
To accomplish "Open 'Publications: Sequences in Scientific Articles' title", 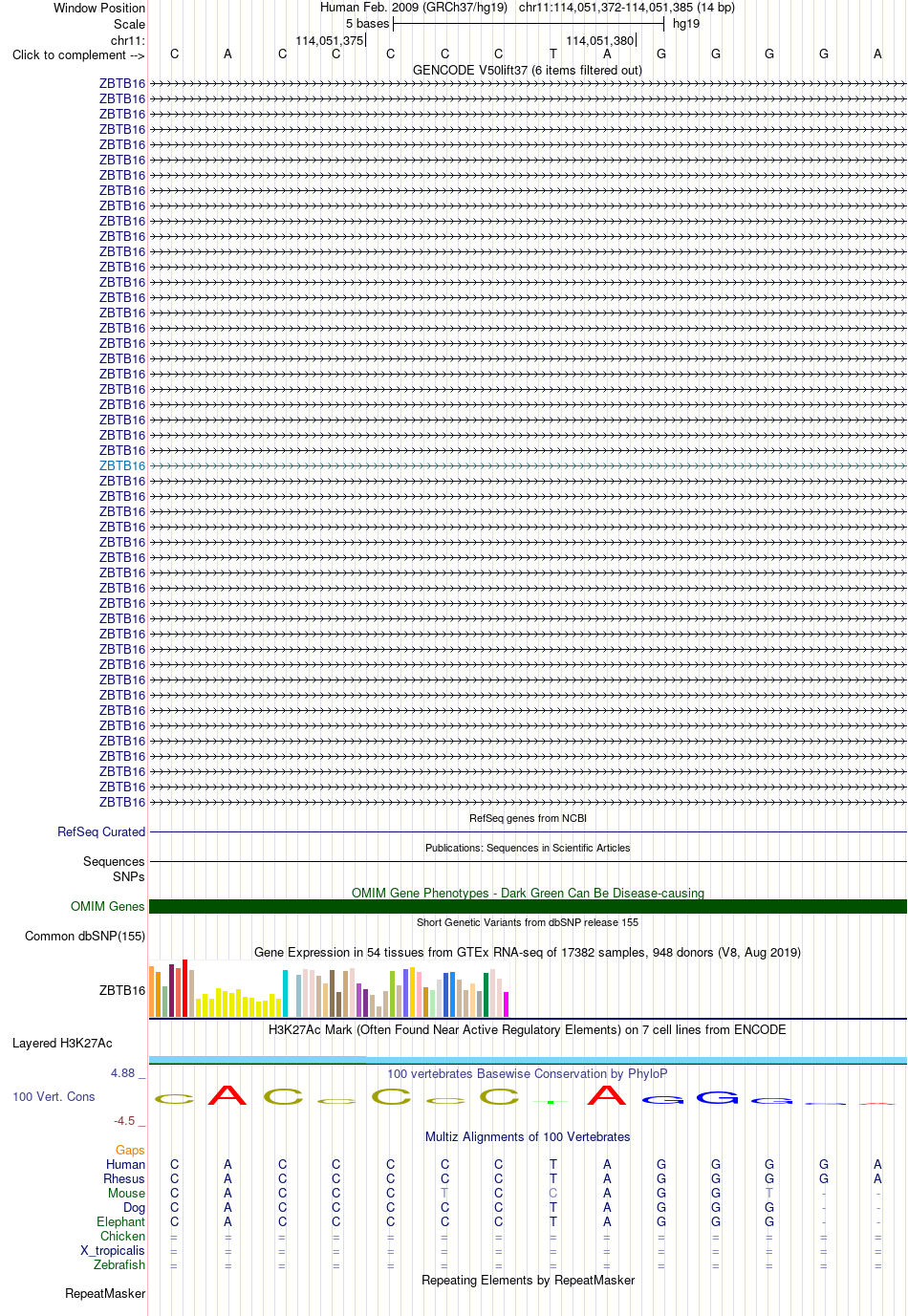I will tap(528, 848).
